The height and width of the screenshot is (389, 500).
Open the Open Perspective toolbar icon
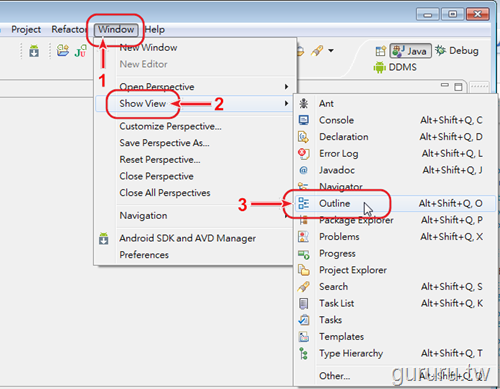pos(380,51)
